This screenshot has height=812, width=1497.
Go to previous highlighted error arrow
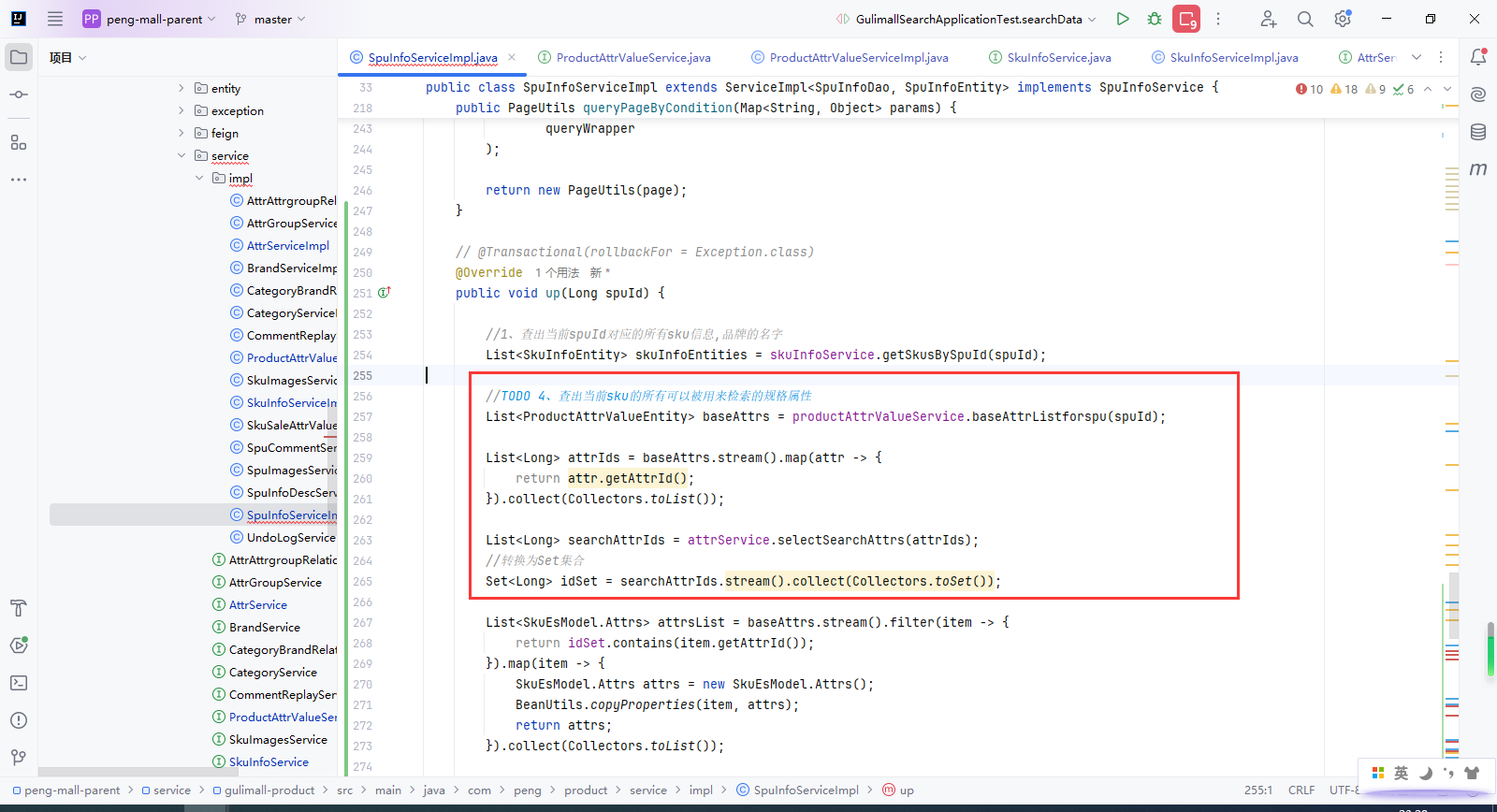pyautogui.click(x=1428, y=89)
